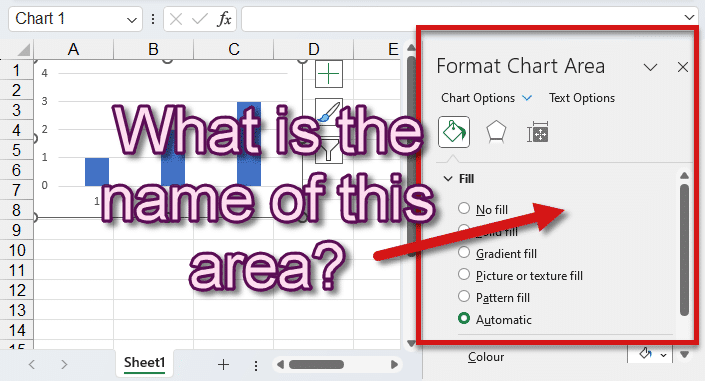The width and height of the screenshot is (705, 381).
Task: Select row 14 header
Action: pyautogui.click(x=17, y=330)
